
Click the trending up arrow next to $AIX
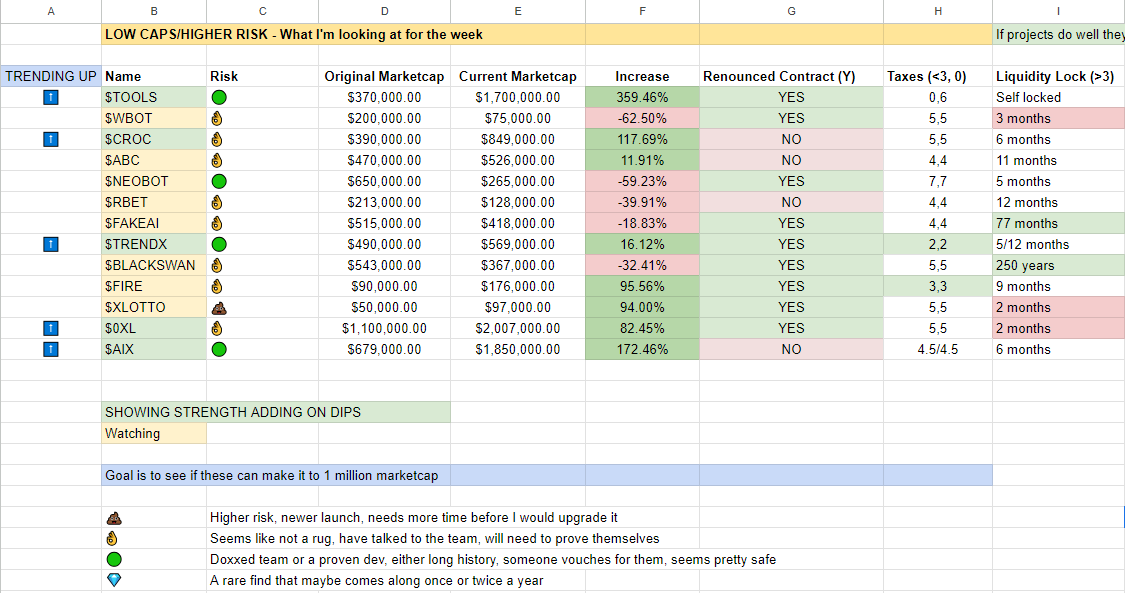tap(50, 349)
